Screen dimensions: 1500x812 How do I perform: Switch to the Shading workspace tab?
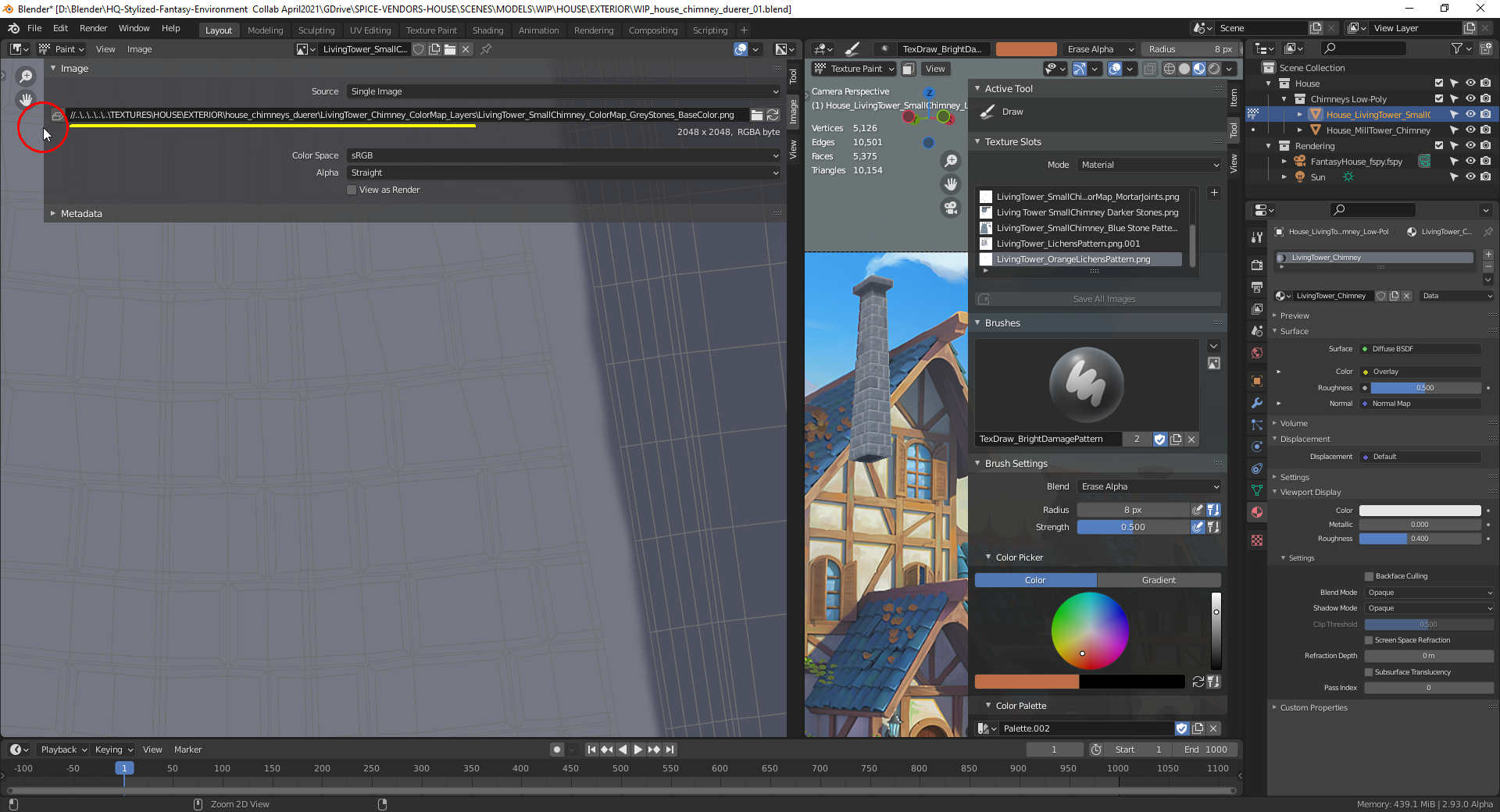[487, 30]
